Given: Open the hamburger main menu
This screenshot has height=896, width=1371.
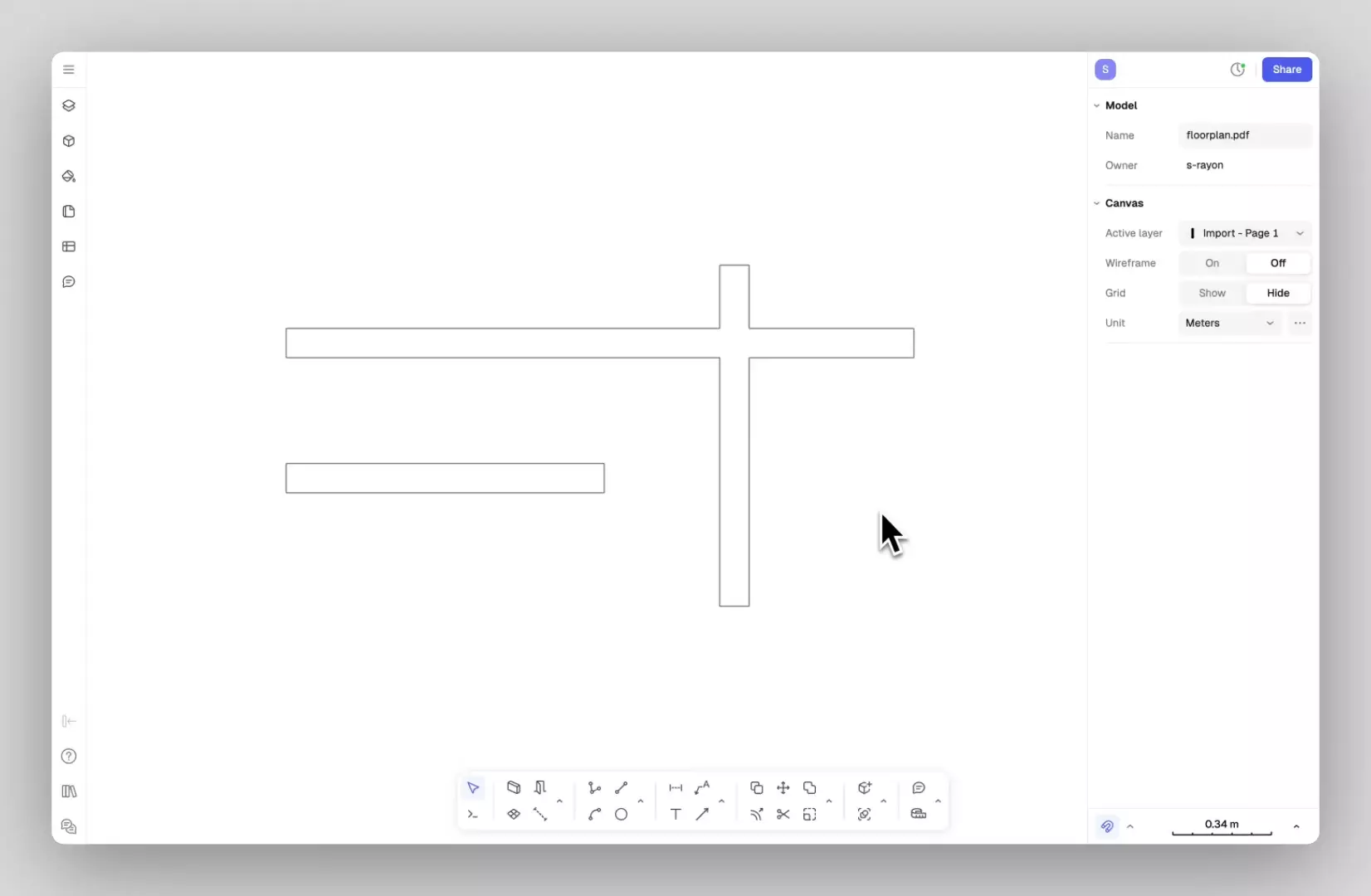Looking at the screenshot, I should [x=69, y=70].
